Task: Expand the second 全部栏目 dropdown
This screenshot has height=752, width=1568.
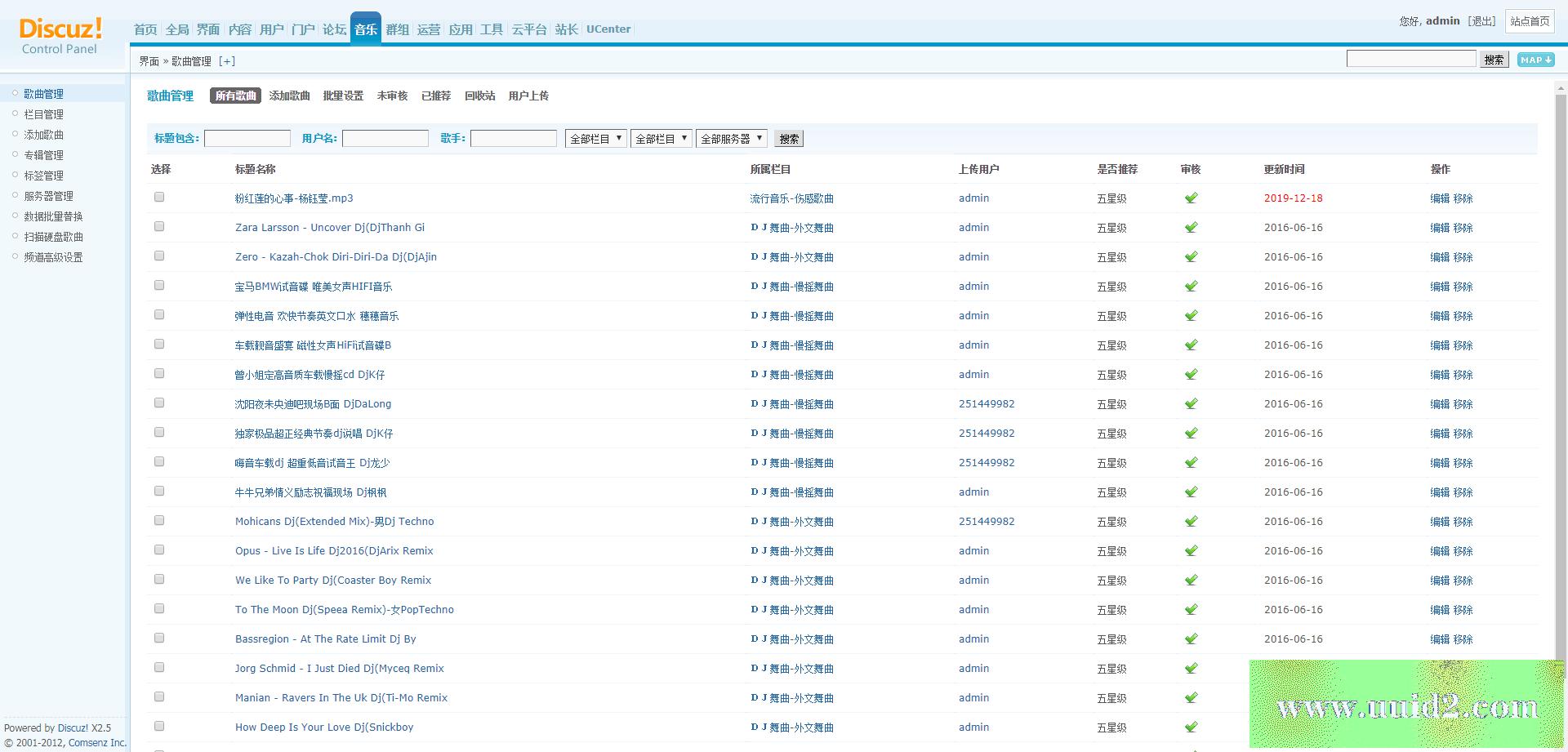Action: click(x=661, y=139)
